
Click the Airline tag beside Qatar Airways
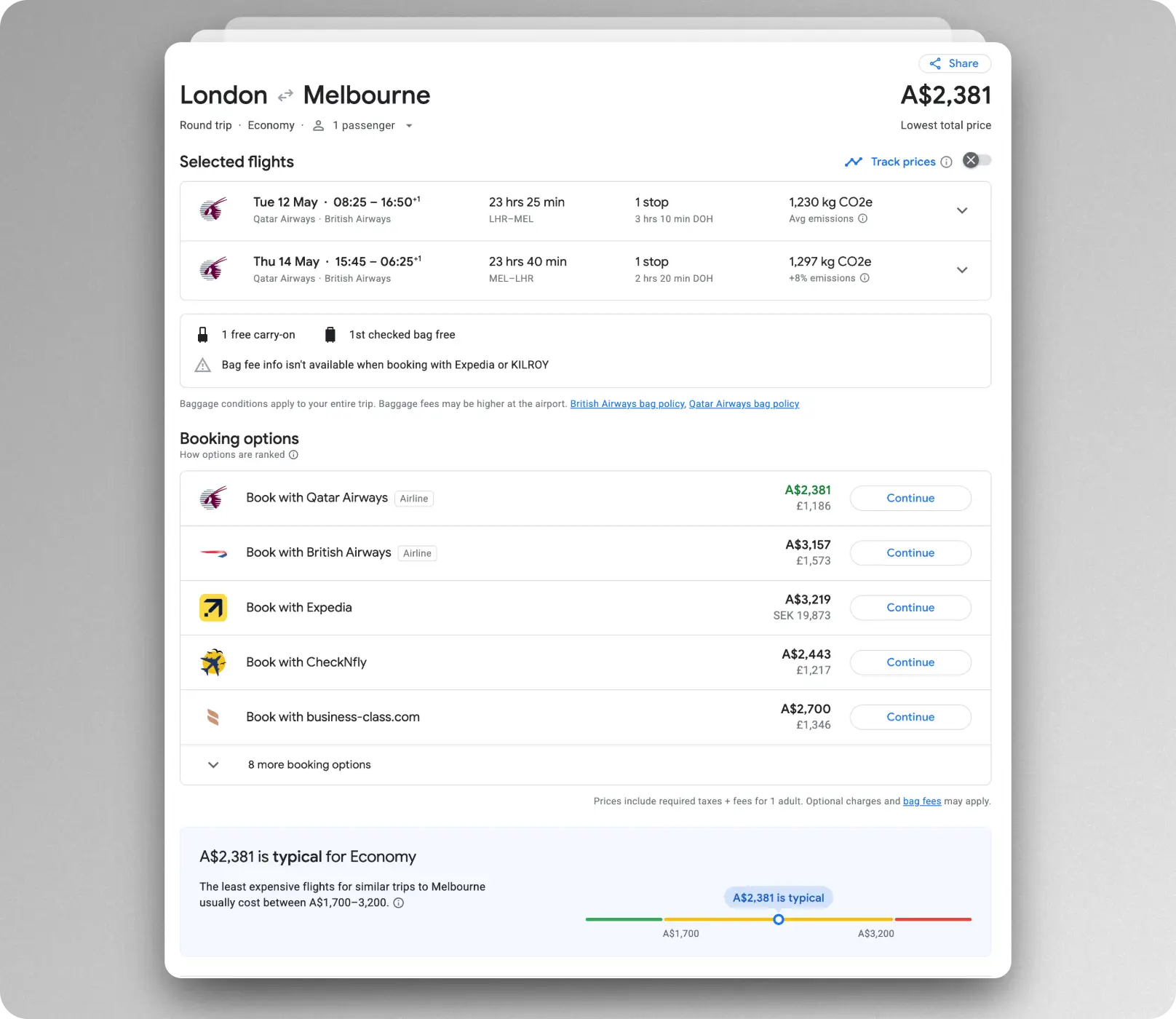point(414,499)
